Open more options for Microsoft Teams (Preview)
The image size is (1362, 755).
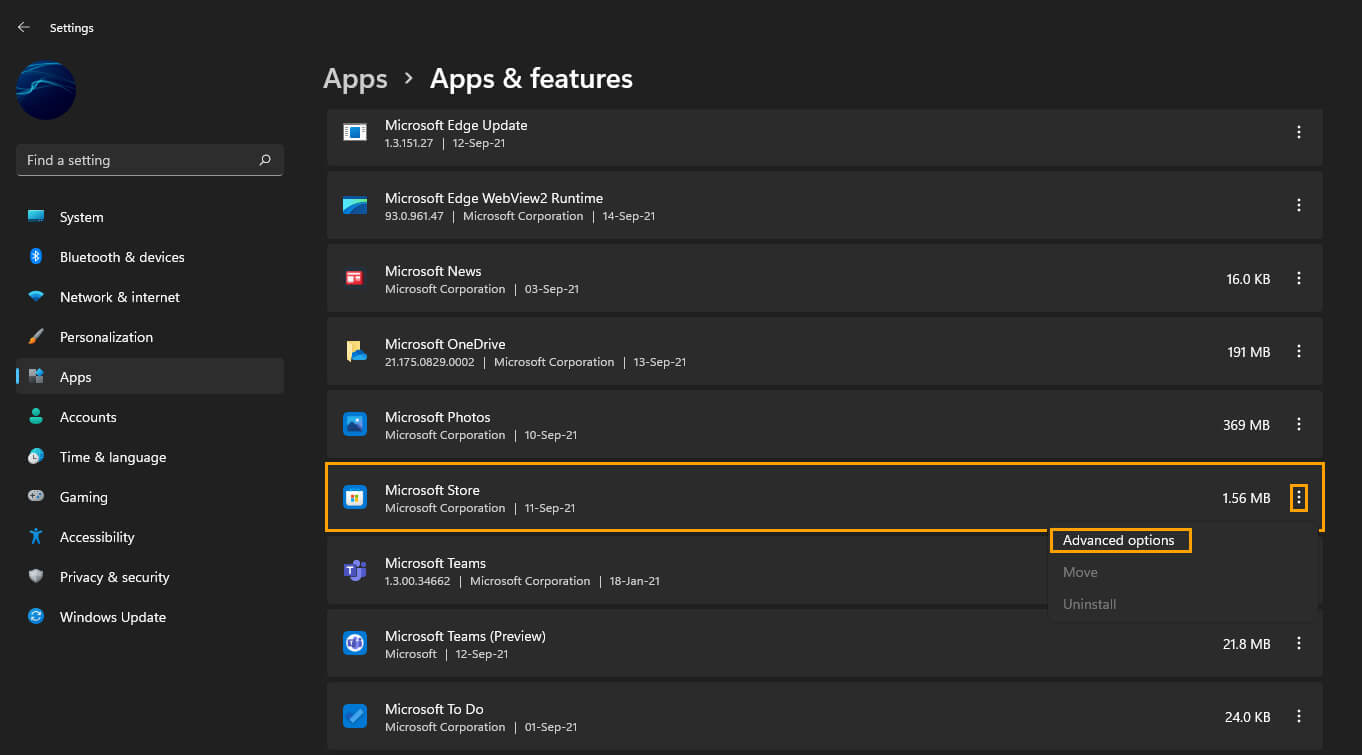pyautogui.click(x=1298, y=643)
